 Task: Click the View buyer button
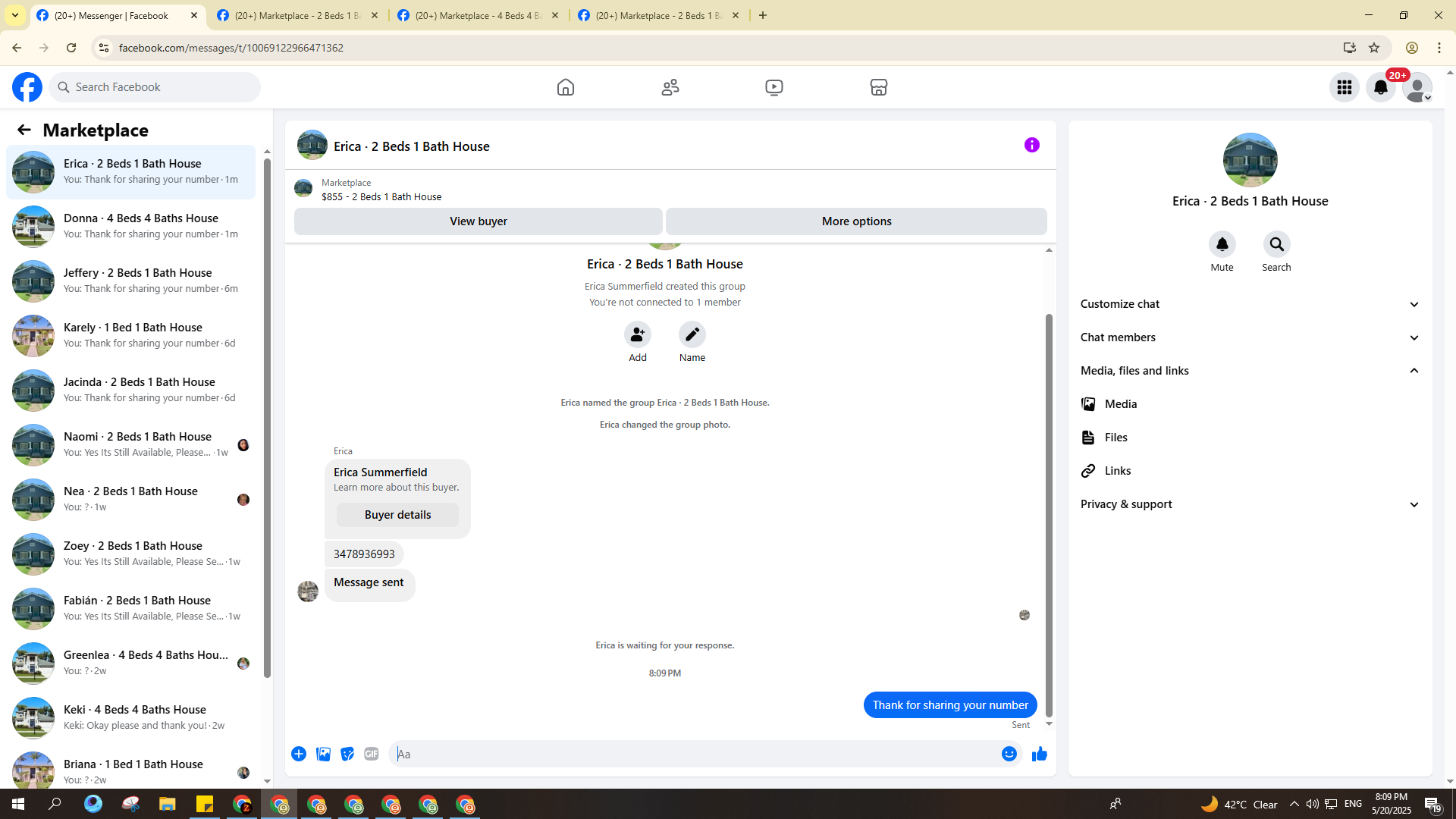pos(478,221)
